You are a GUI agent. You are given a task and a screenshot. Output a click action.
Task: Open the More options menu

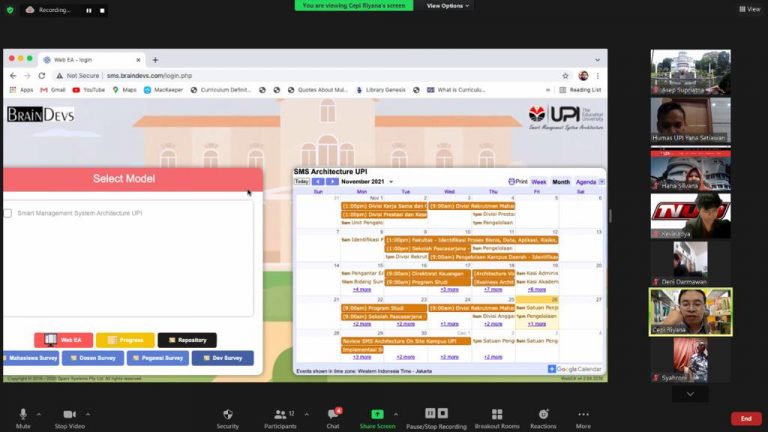click(x=583, y=419)
